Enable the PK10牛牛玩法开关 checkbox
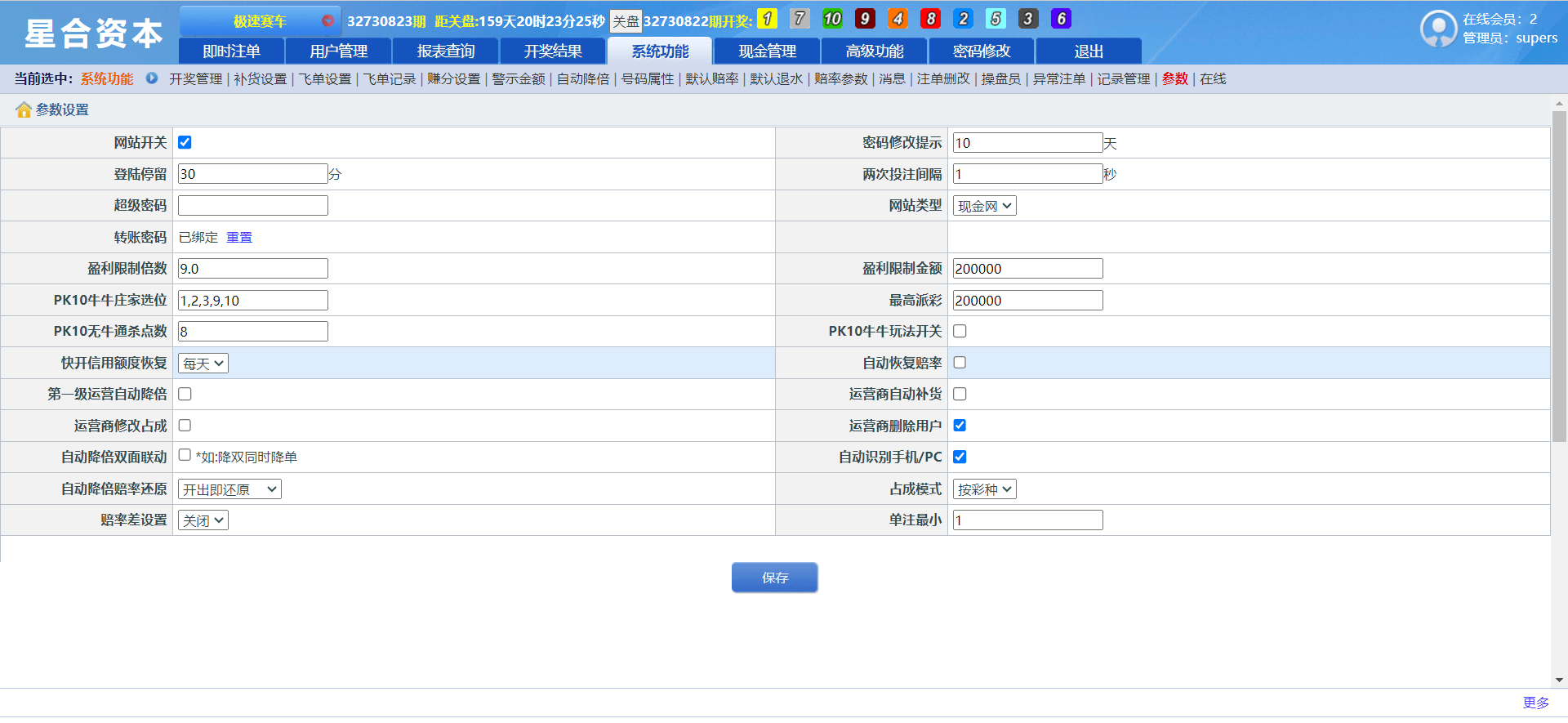1568x723 pixels. click(960, 331)
